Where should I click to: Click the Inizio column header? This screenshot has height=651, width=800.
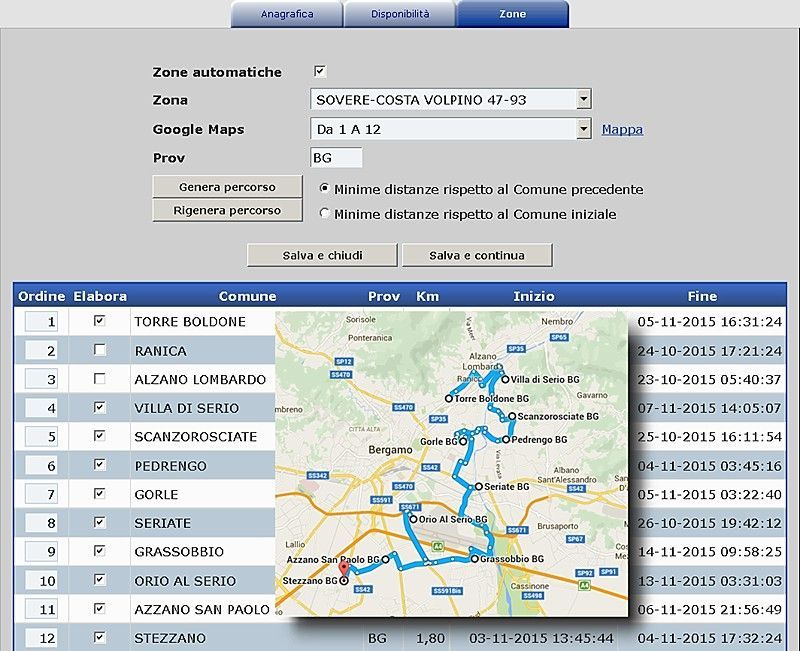pos(534,296)
